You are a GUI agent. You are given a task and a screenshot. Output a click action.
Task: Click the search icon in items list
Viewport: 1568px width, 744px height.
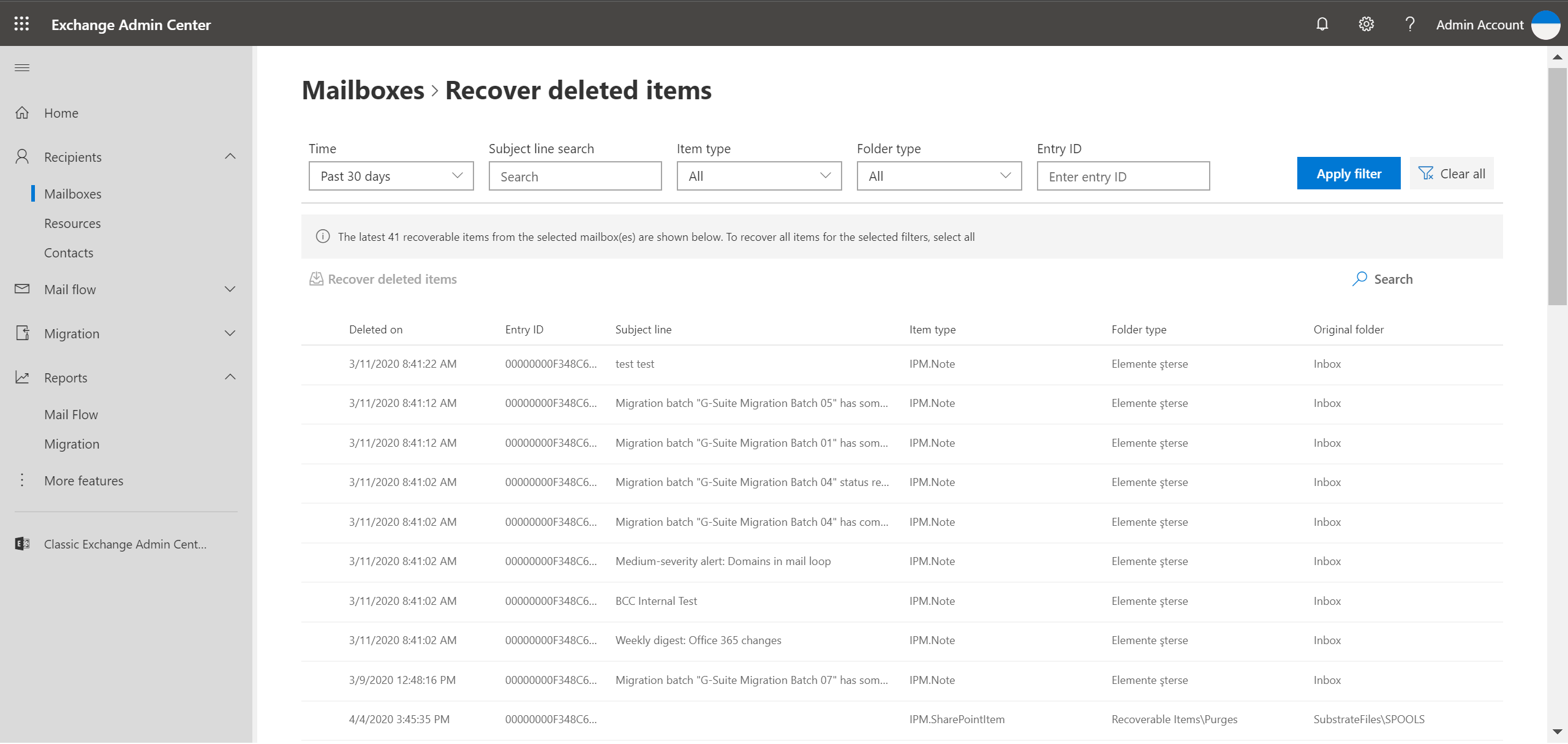pos(1359,278)
